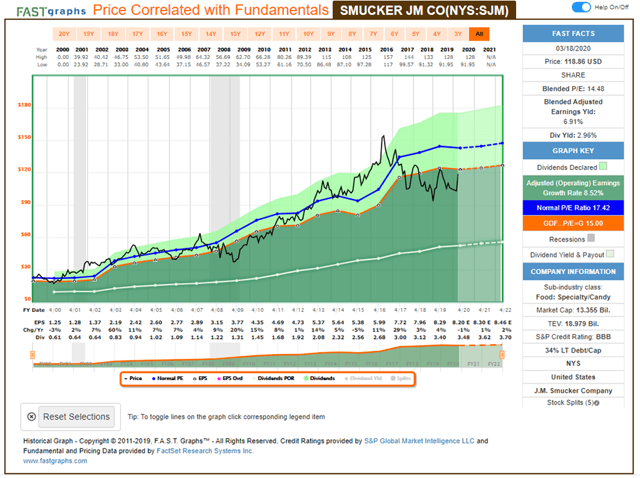This screenshot has width=640, height=478.
Task: Select the 4Y time range tab
Action: [437, 34]
